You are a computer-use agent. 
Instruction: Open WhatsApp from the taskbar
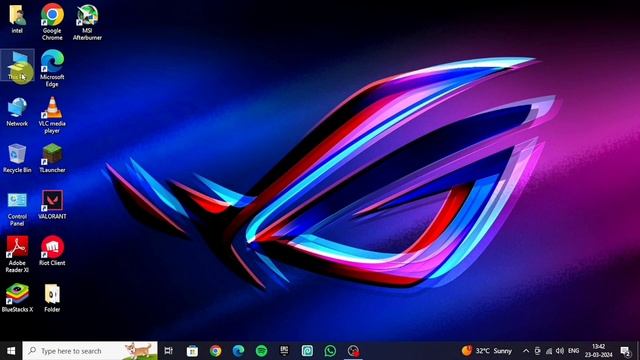[330, 351]
